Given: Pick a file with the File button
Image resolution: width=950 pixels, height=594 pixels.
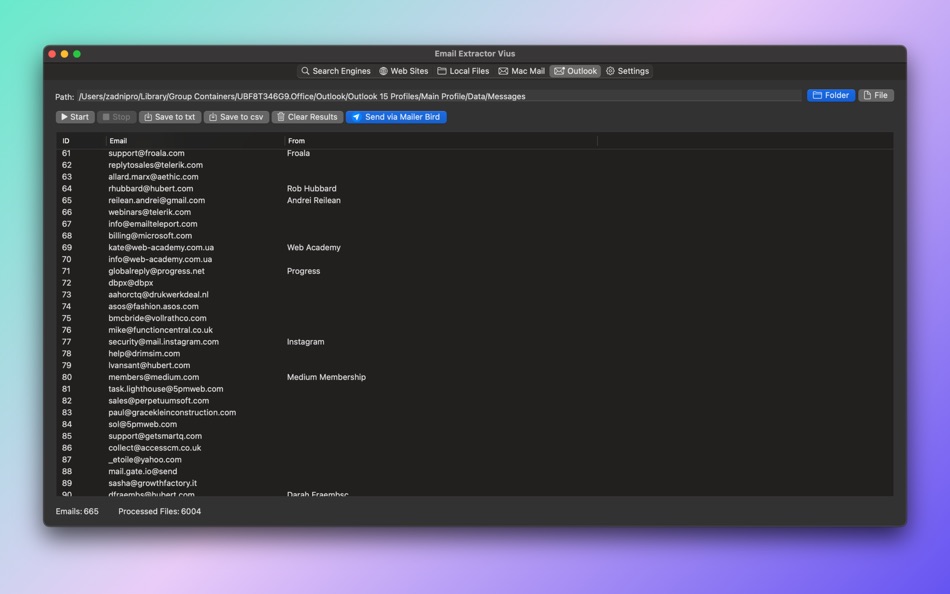Looking at the screenshot, I should pyautogui.click(x=875, y=95).
